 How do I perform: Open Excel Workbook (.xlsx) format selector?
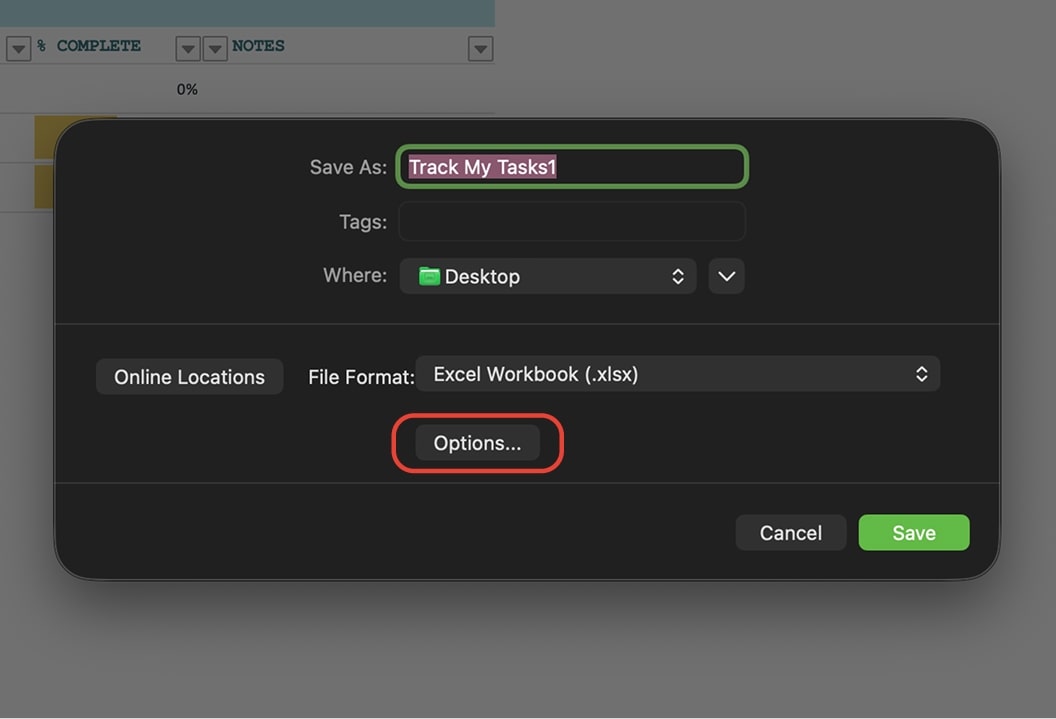[678, 373]
